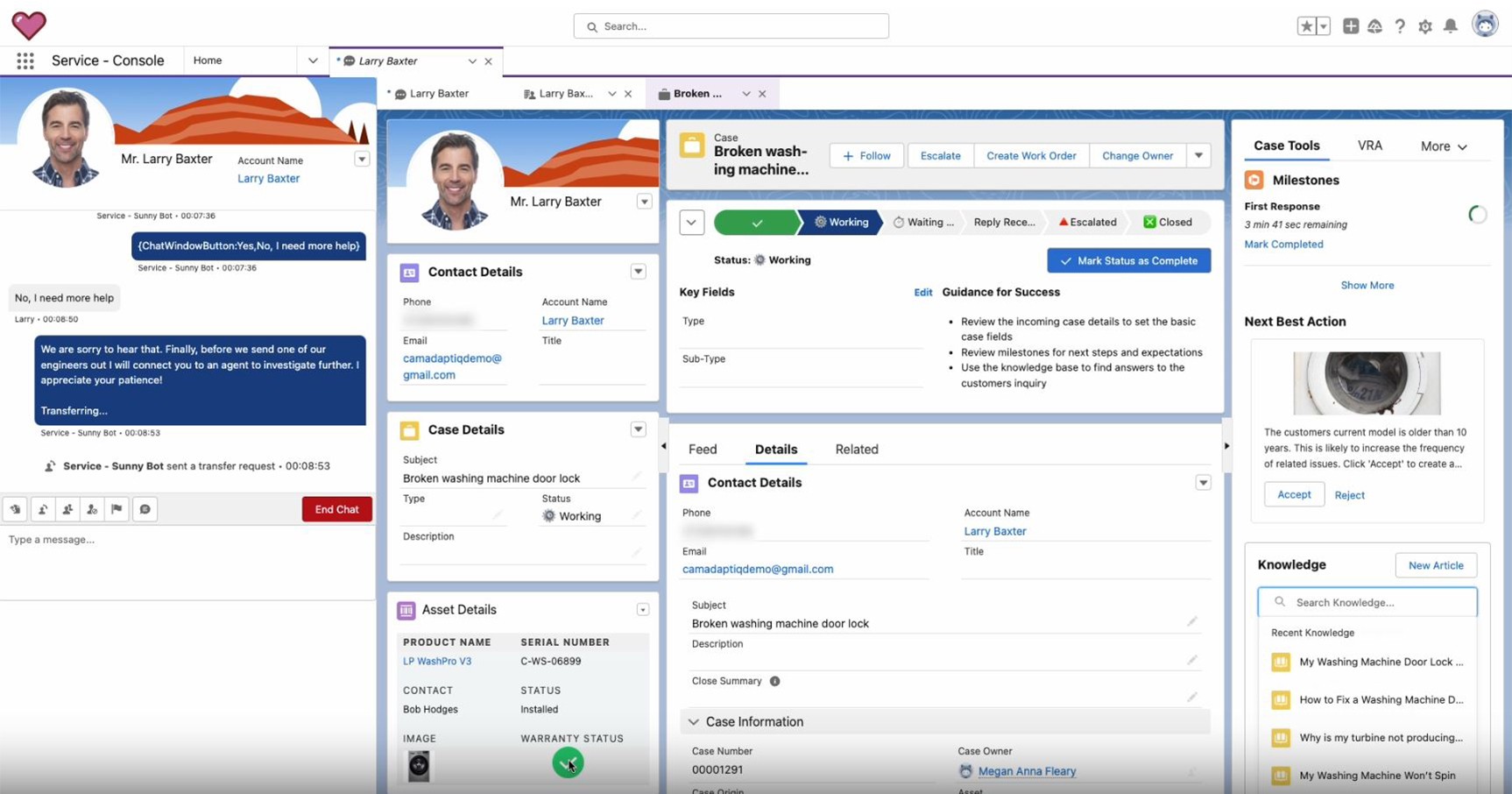Click the flag chat icon
This screenshot has height=794, width=1512.
click(x=117, y=509)
